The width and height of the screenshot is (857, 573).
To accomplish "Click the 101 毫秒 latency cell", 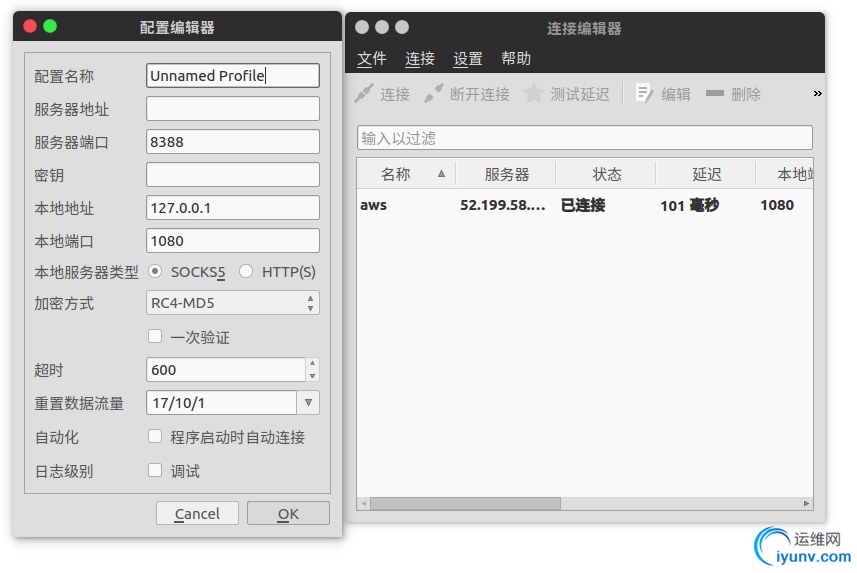I will [689, 205].
